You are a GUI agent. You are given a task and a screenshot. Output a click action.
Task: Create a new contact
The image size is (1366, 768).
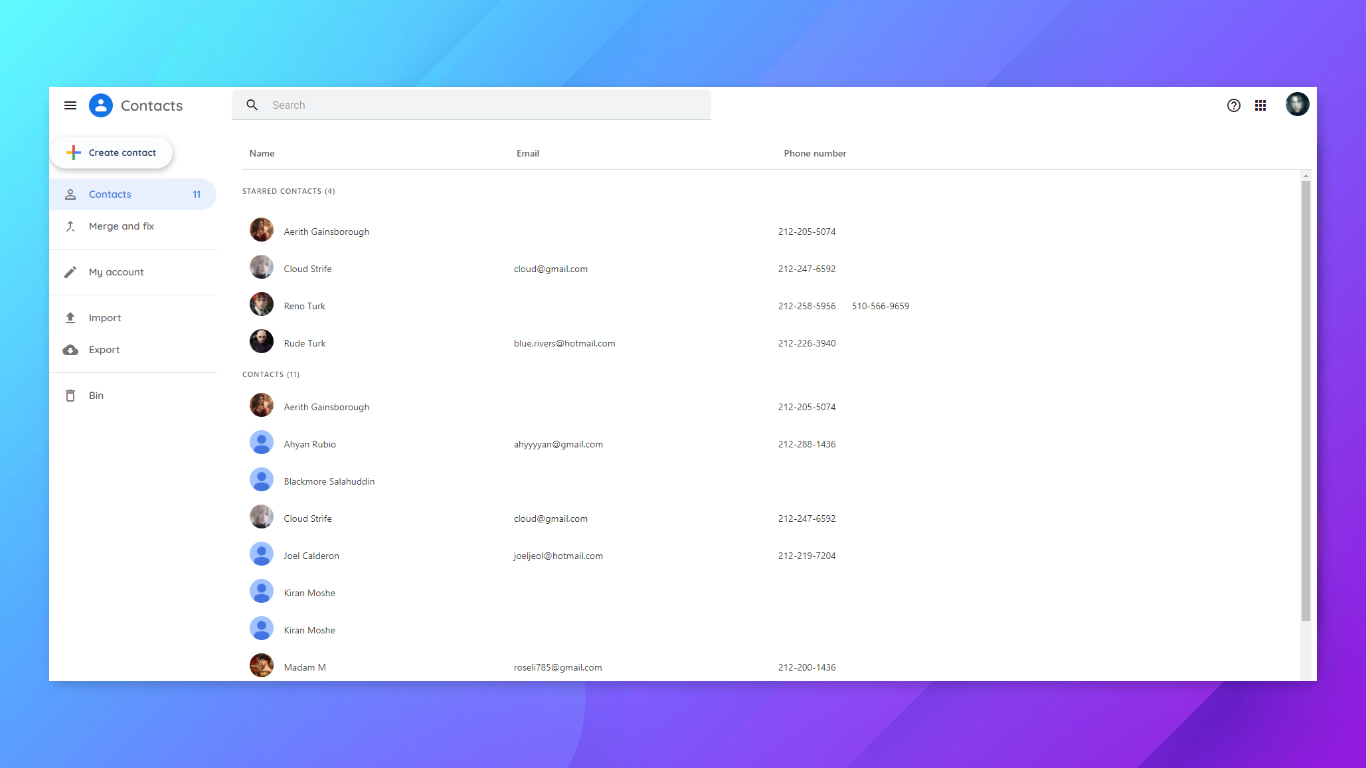pos(112,153)
